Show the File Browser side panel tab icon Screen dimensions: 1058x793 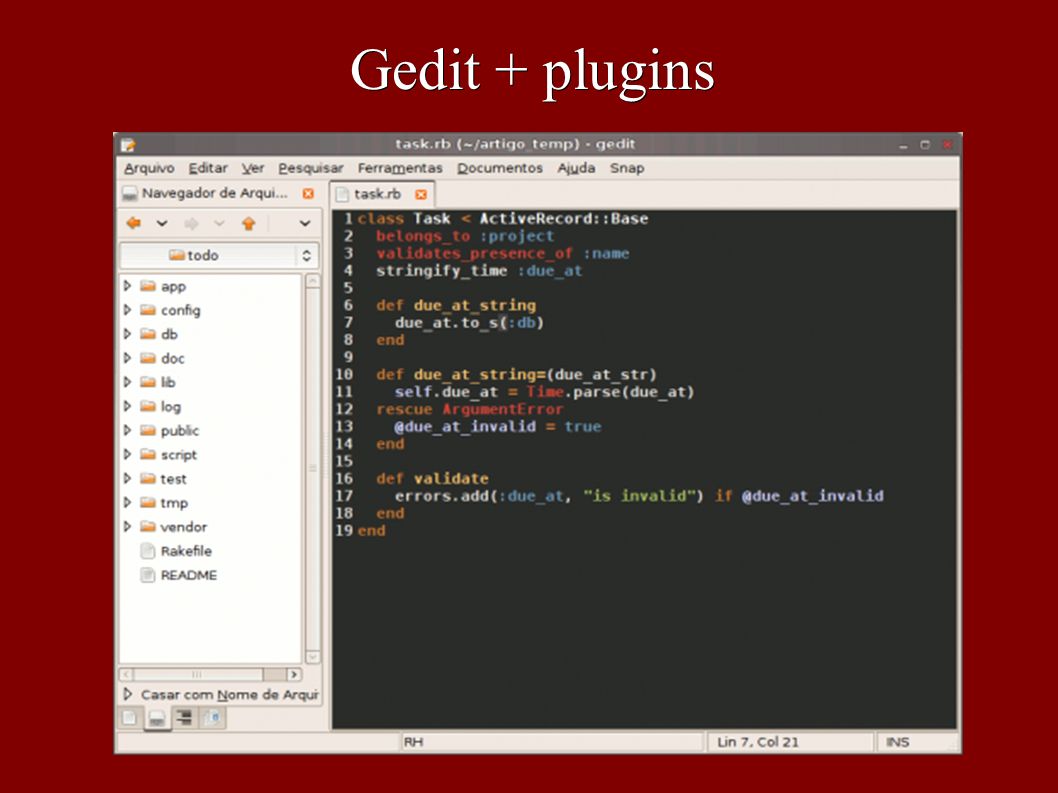pos(157,718)
